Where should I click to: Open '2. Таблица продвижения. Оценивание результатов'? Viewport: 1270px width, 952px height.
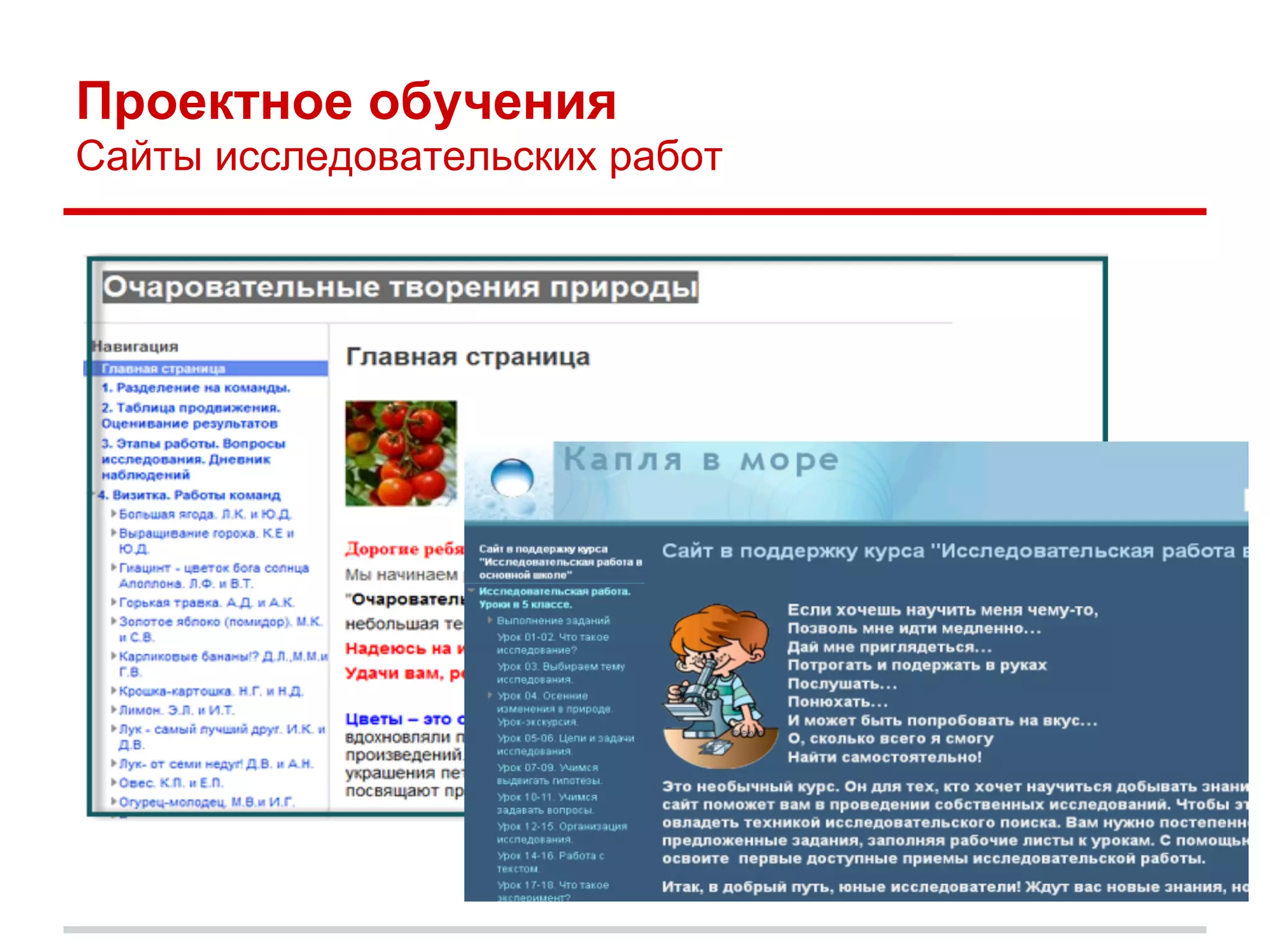tap(191, 416)
